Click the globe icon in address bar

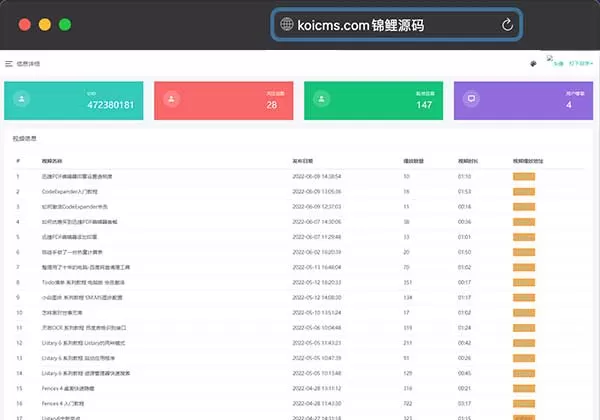pos(287,24)
